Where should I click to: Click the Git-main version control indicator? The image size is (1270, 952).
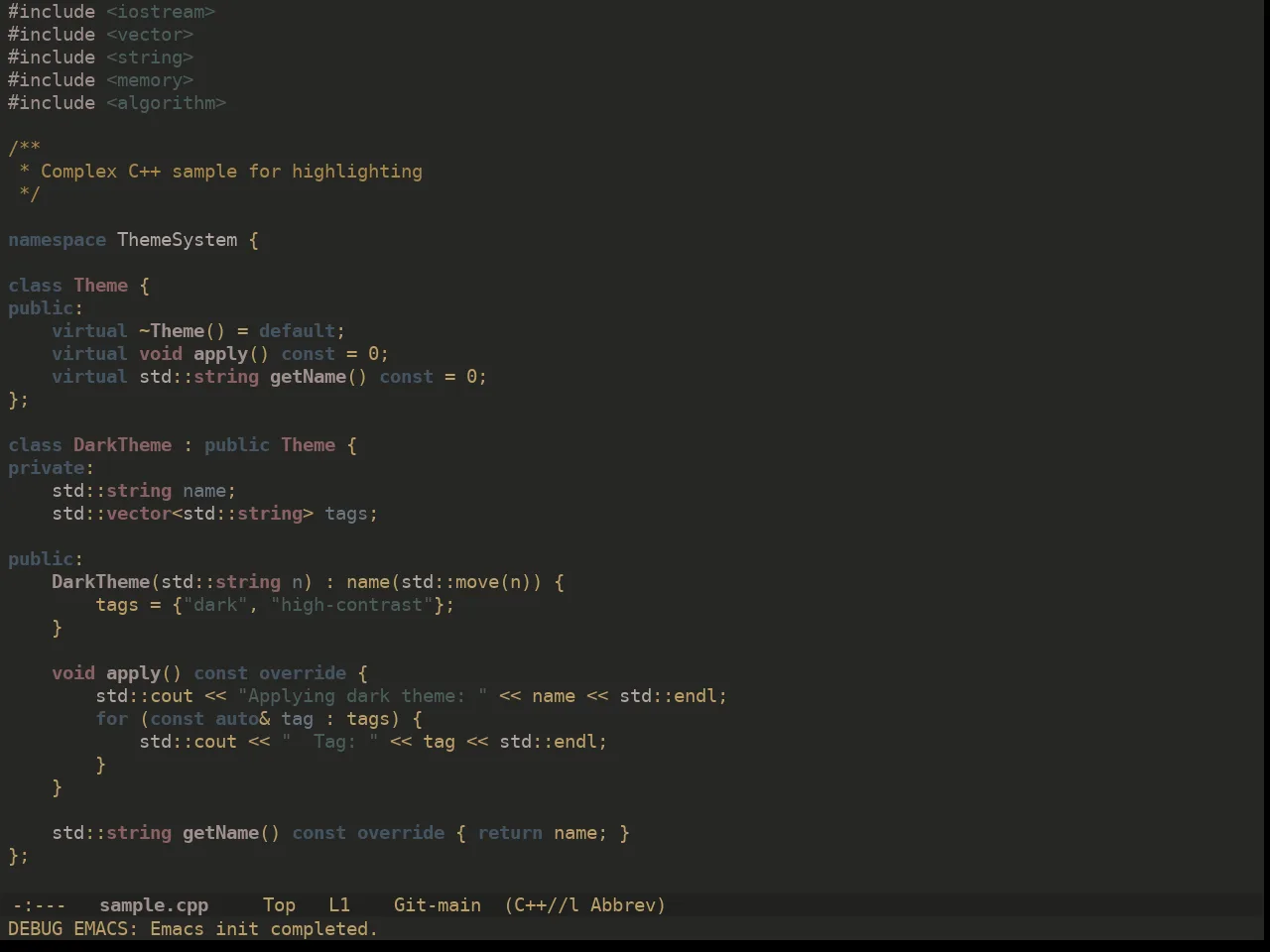coord(438,905)
